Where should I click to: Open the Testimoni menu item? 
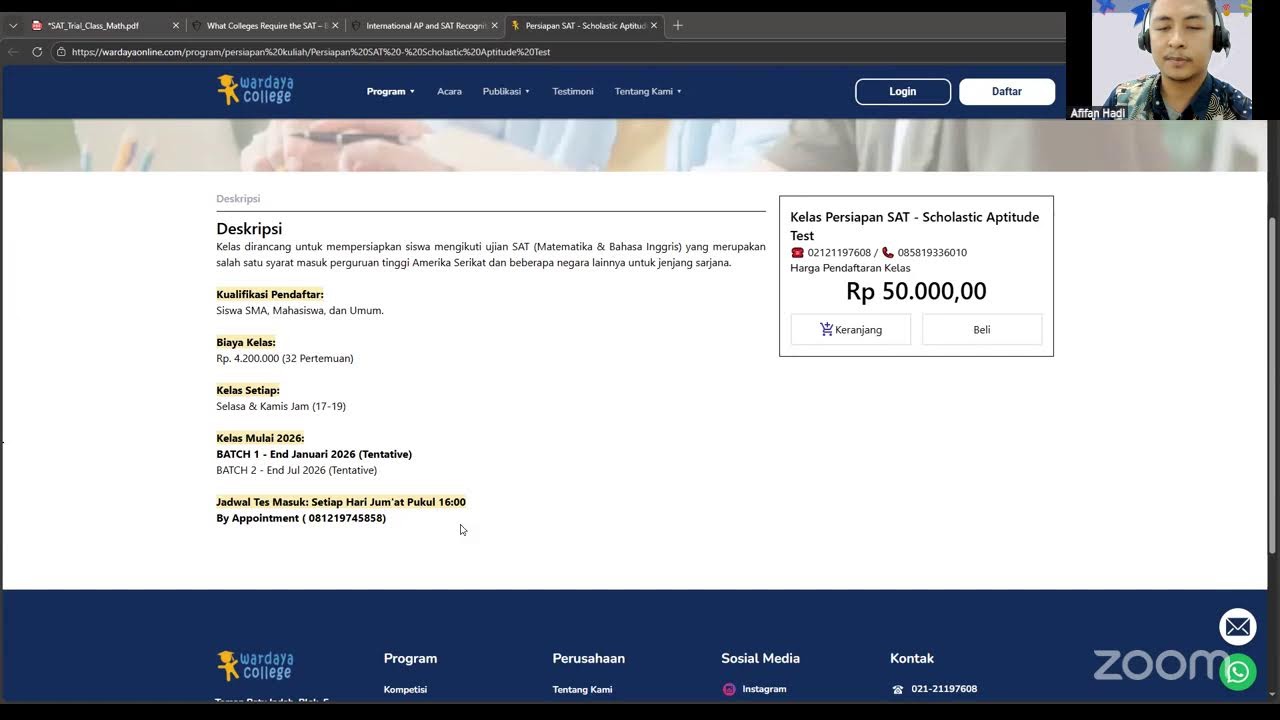tap(573, 91)
